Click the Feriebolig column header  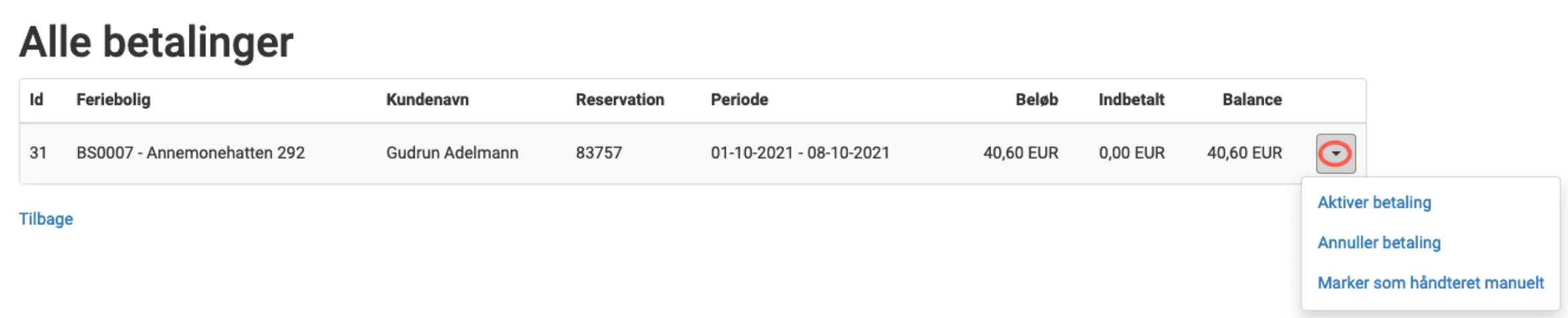113,100
